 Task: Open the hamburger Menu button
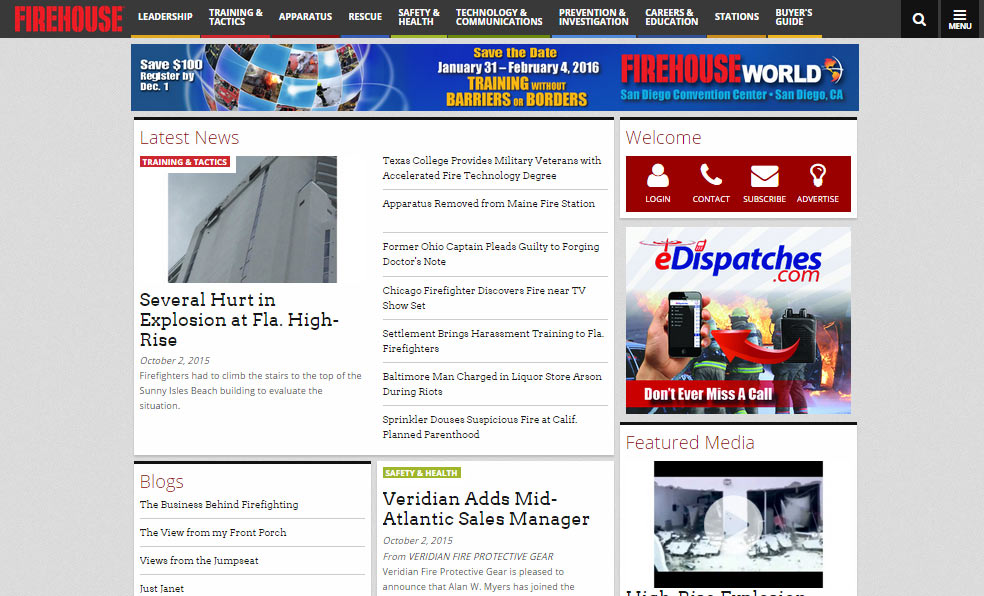[x=960, y=19]
